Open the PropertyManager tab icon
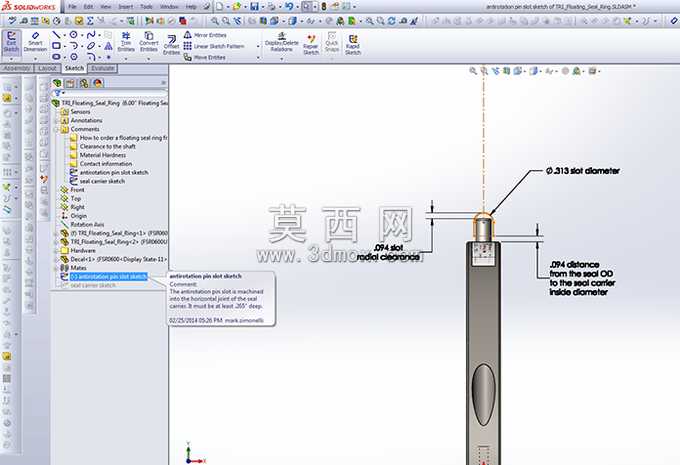 70,83
